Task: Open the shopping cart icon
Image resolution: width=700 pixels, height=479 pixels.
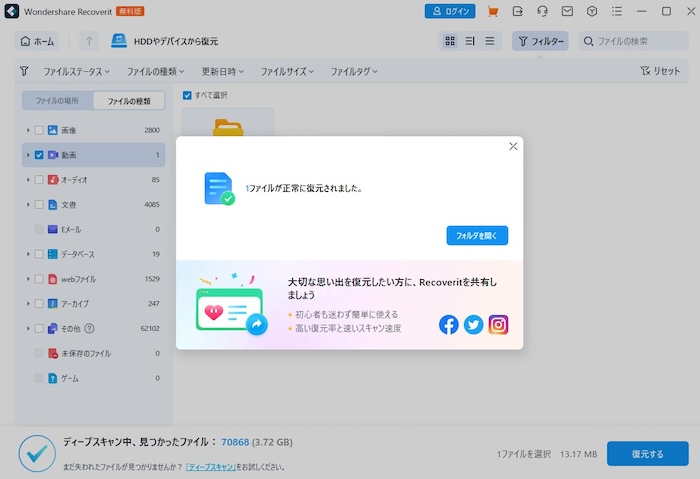Action: click(x=492, y=12)
